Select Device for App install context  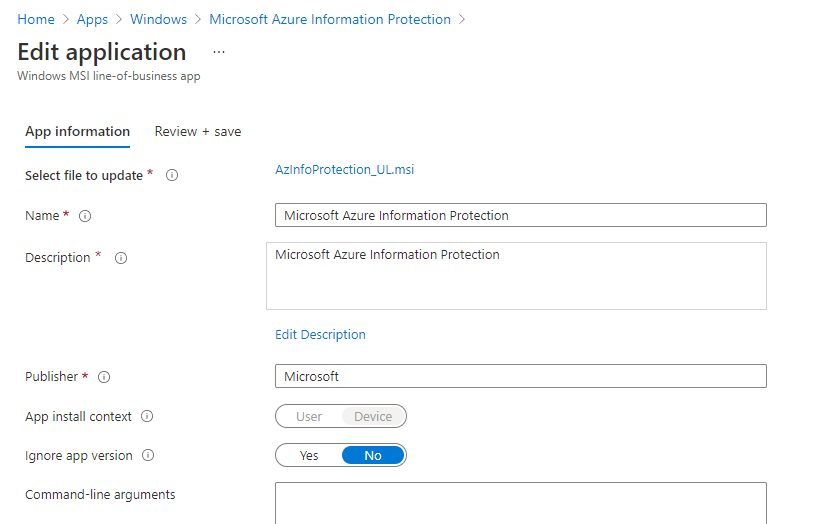(373, 417)
